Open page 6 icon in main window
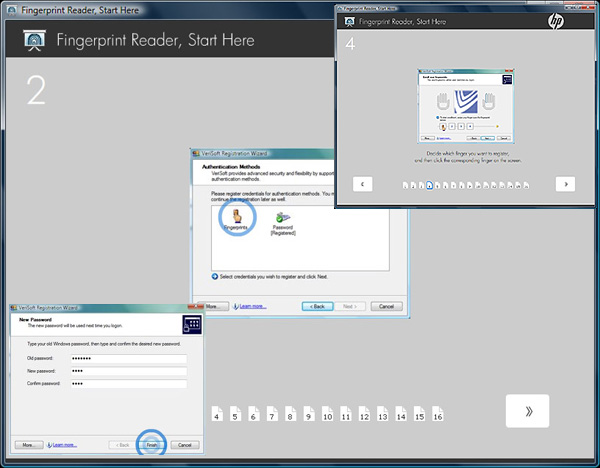The image size is (600, 468). (x=253, y=414)
